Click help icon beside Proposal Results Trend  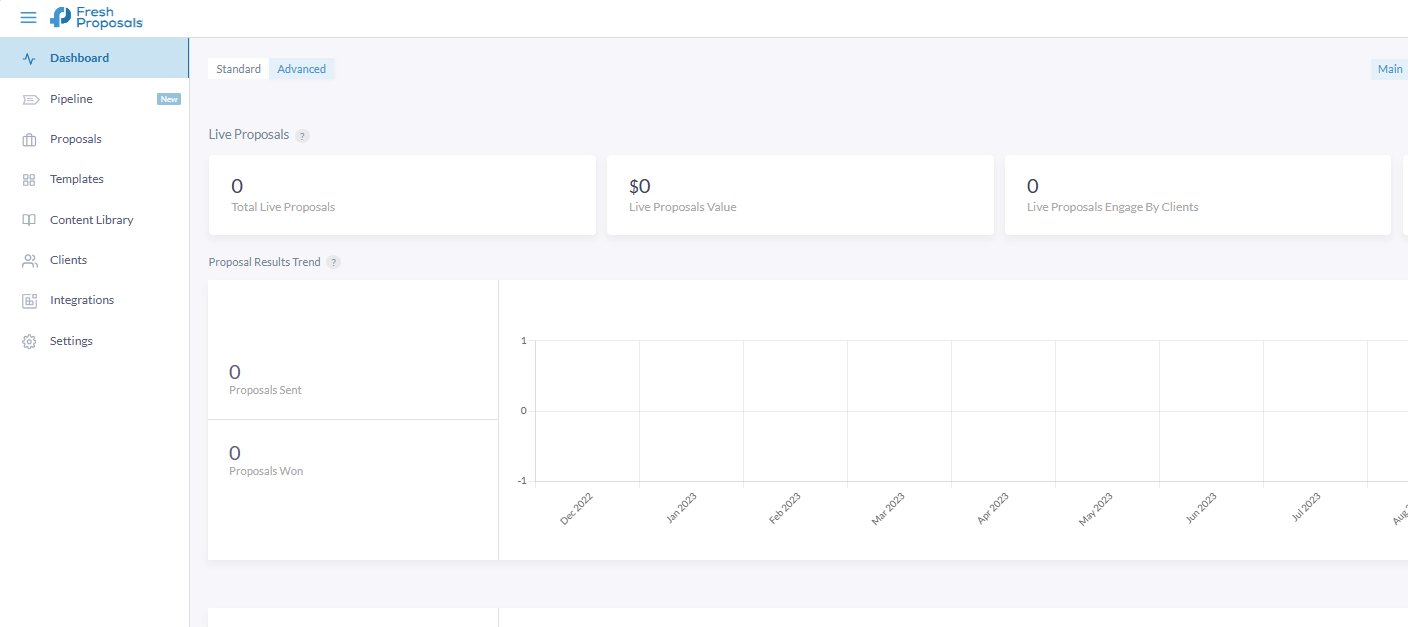[x=334, y=262]
